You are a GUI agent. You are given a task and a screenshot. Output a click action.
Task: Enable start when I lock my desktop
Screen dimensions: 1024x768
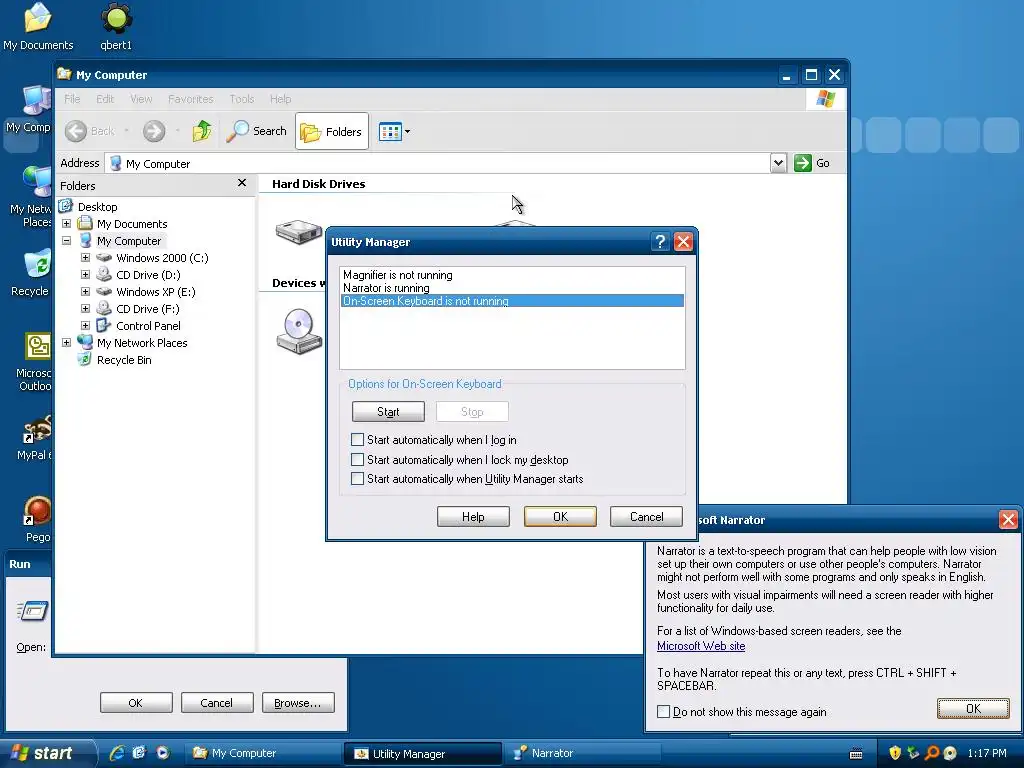[357, 460]
